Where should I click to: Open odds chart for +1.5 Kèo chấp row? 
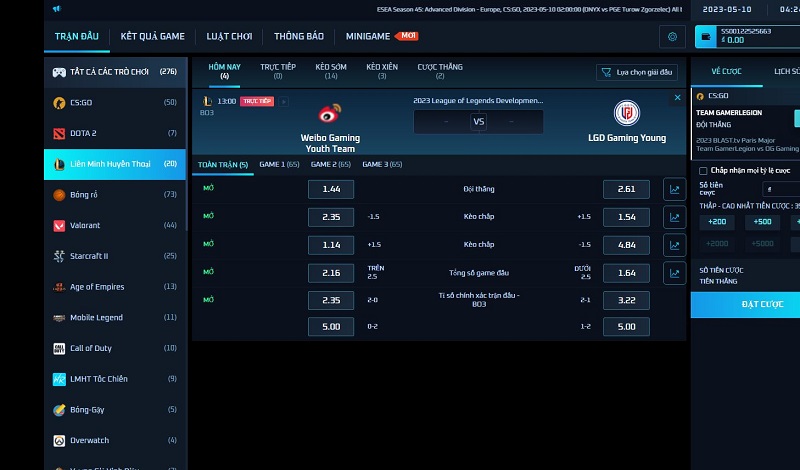point(674,245)
